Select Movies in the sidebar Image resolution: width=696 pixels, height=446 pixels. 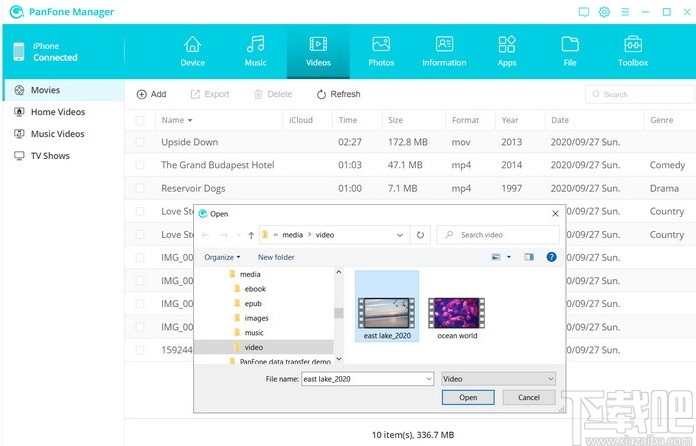pos(63,90)
